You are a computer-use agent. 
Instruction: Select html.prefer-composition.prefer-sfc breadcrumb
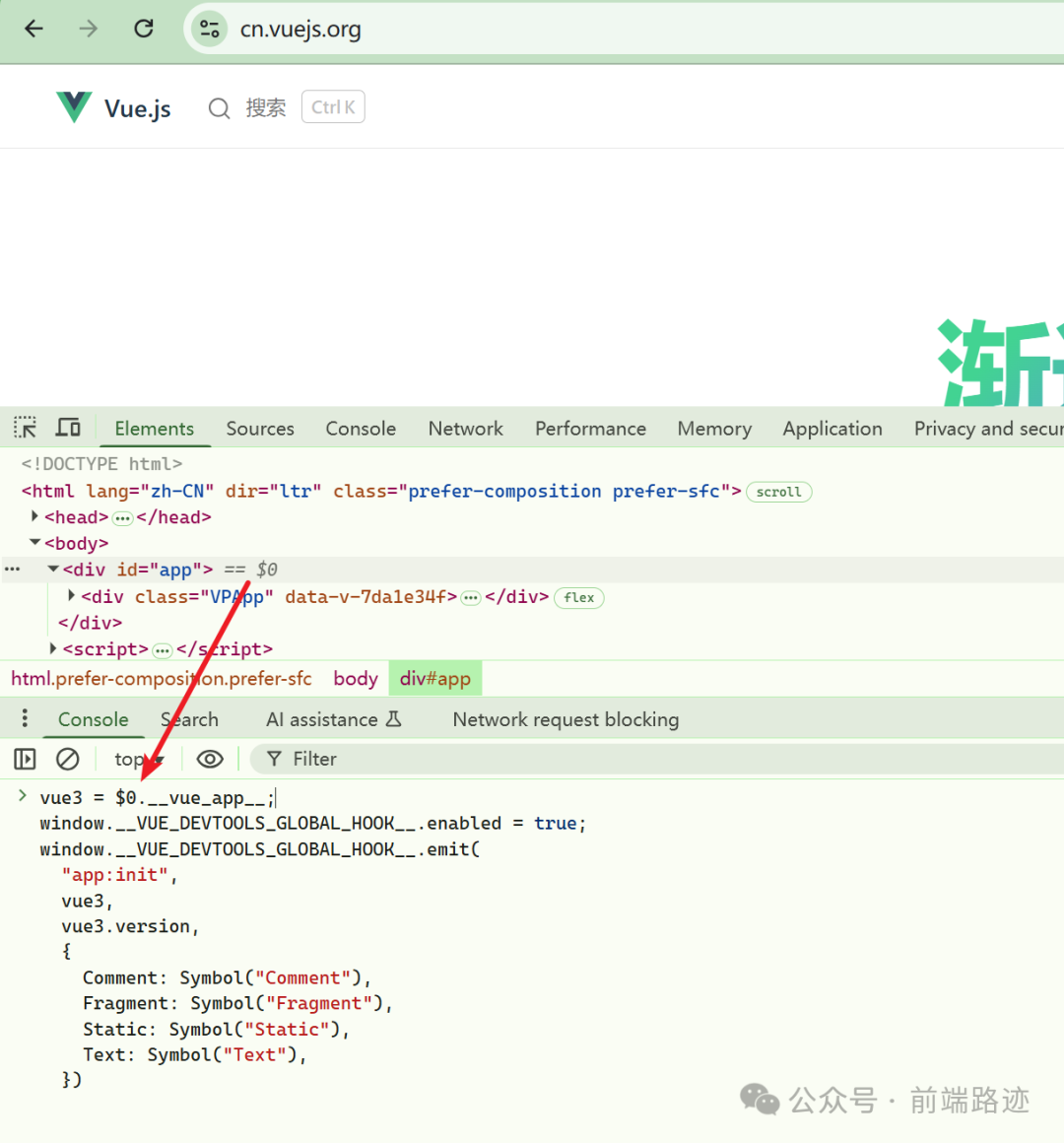point(161,679)
